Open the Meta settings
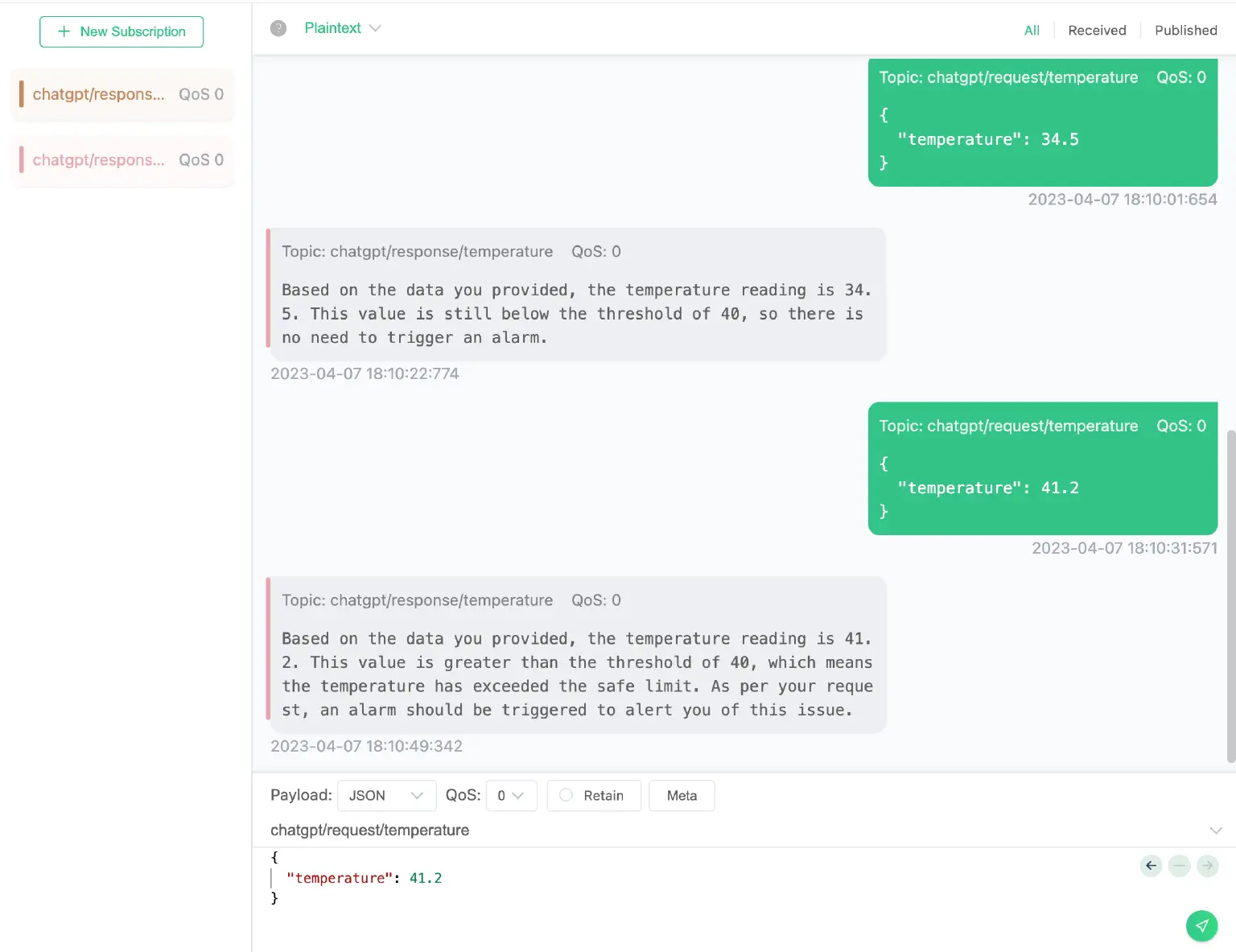The width and height of the screenshot is (1236, 952). [682, 795]
